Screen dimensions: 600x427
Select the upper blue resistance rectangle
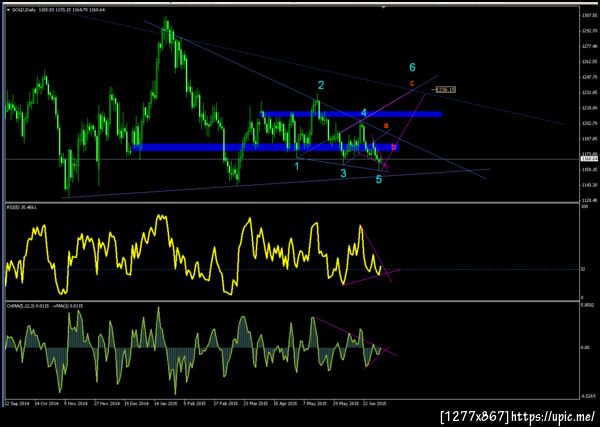point(351,114)
